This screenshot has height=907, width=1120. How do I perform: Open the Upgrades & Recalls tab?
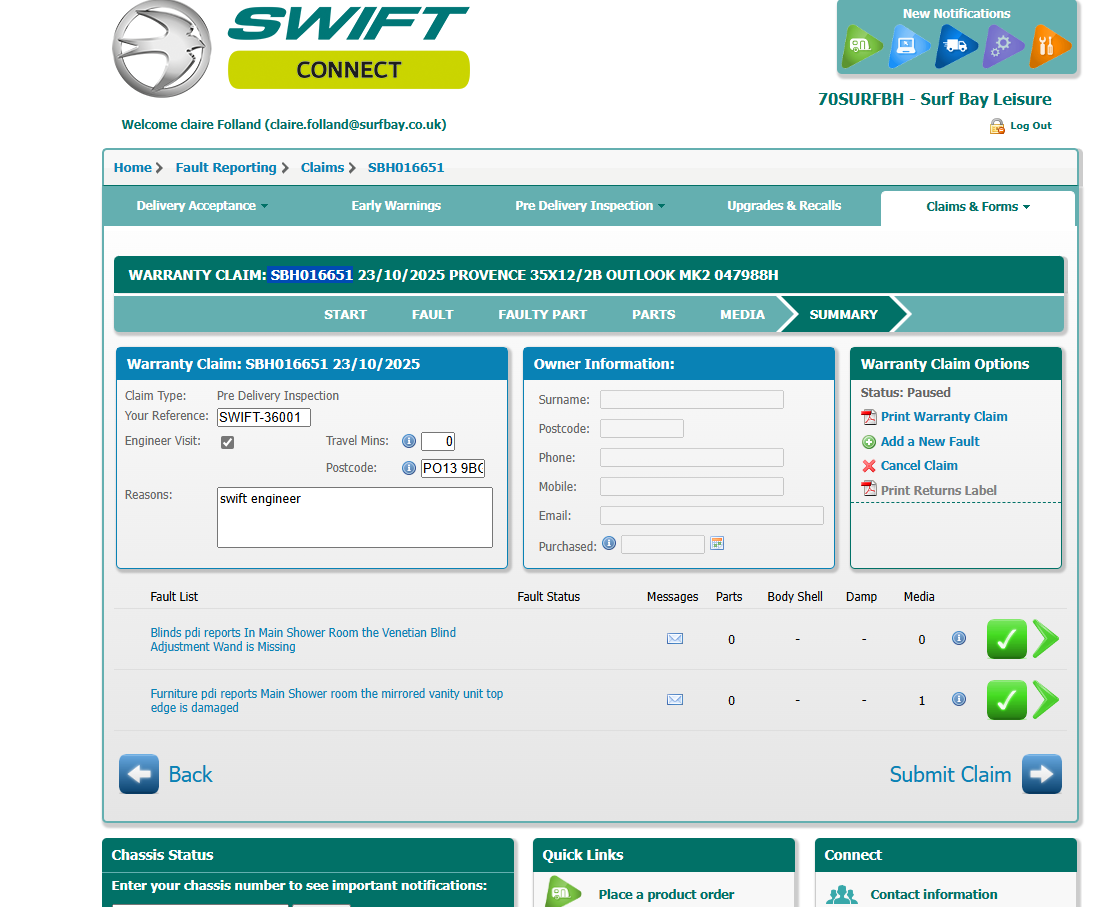784,206
